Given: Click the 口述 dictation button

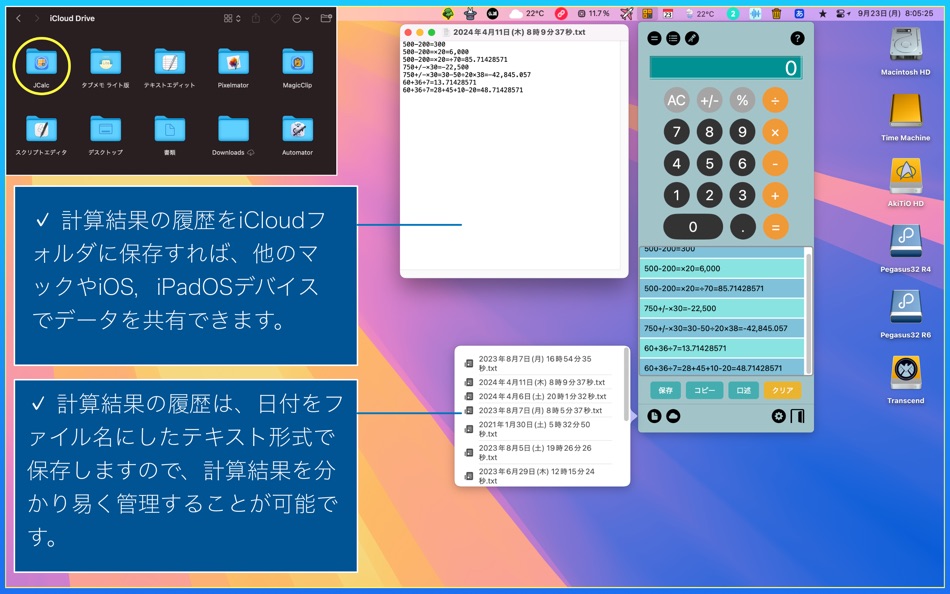Looking at the screenshot, I should 743,390.
